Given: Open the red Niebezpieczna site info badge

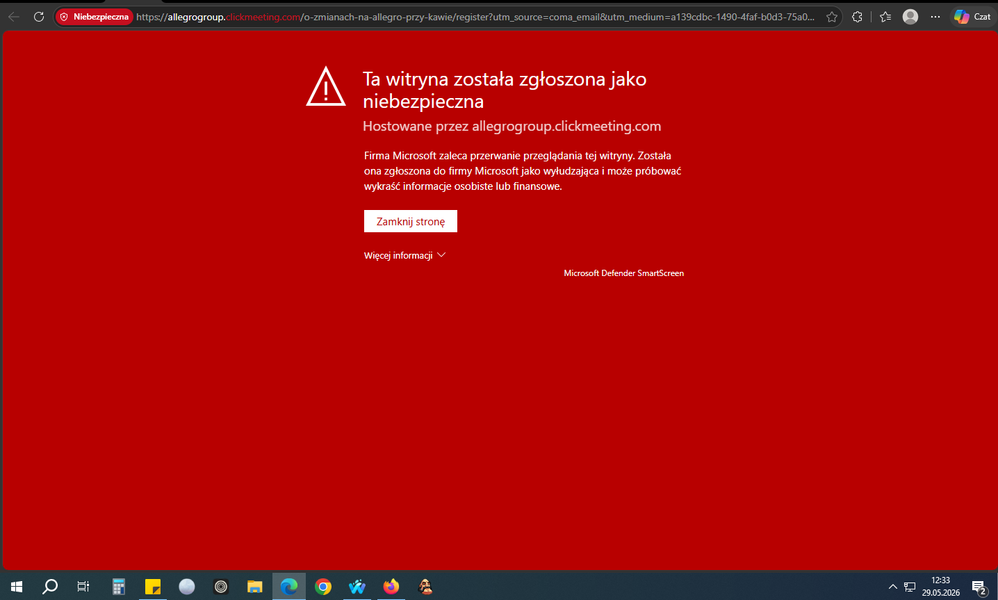Looking at the screenshot, I should pyautogui.click(x=94, y=17).
